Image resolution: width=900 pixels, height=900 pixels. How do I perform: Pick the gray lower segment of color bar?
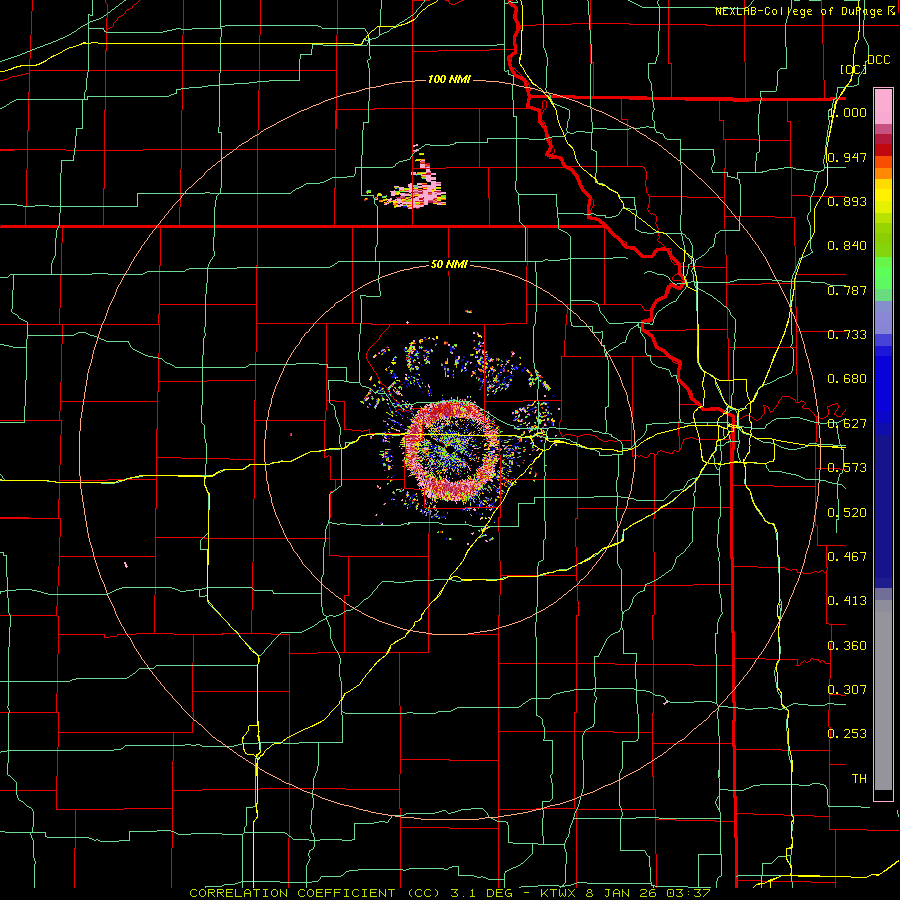(883, 695)
